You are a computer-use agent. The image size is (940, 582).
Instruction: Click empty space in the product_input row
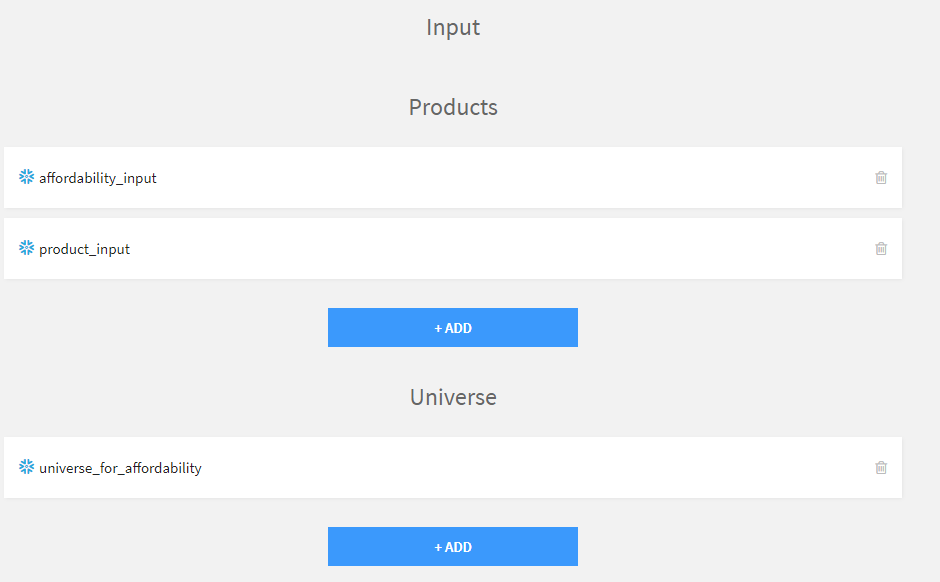(500, 249)
